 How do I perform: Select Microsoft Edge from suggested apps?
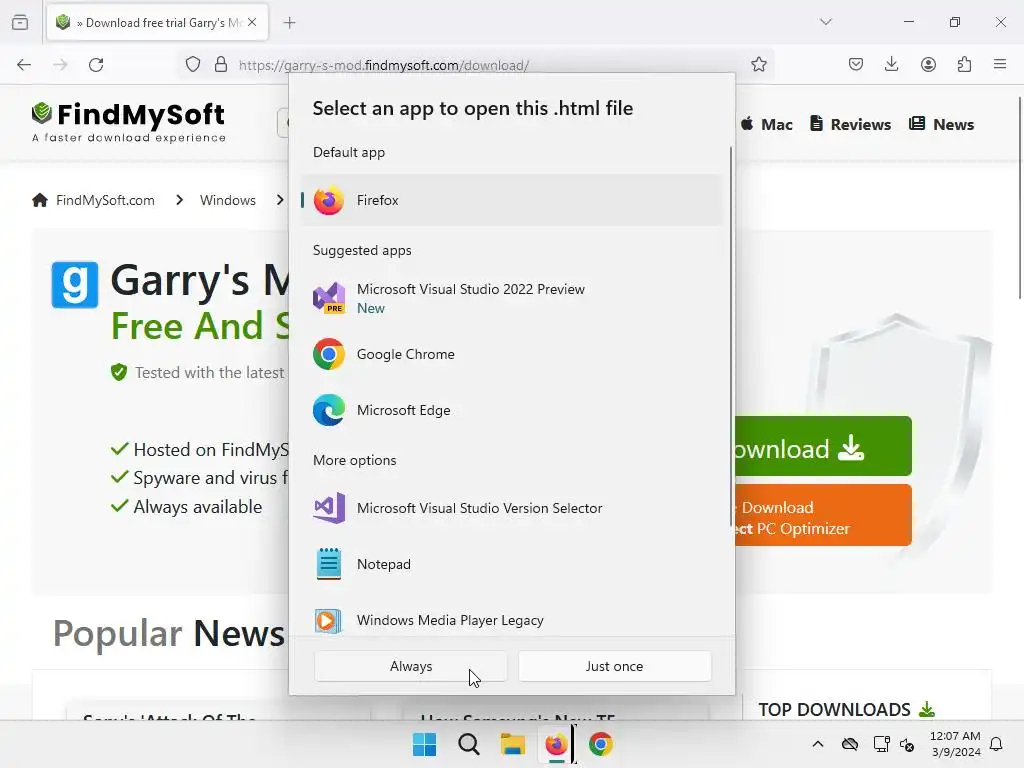click(511, 410)
